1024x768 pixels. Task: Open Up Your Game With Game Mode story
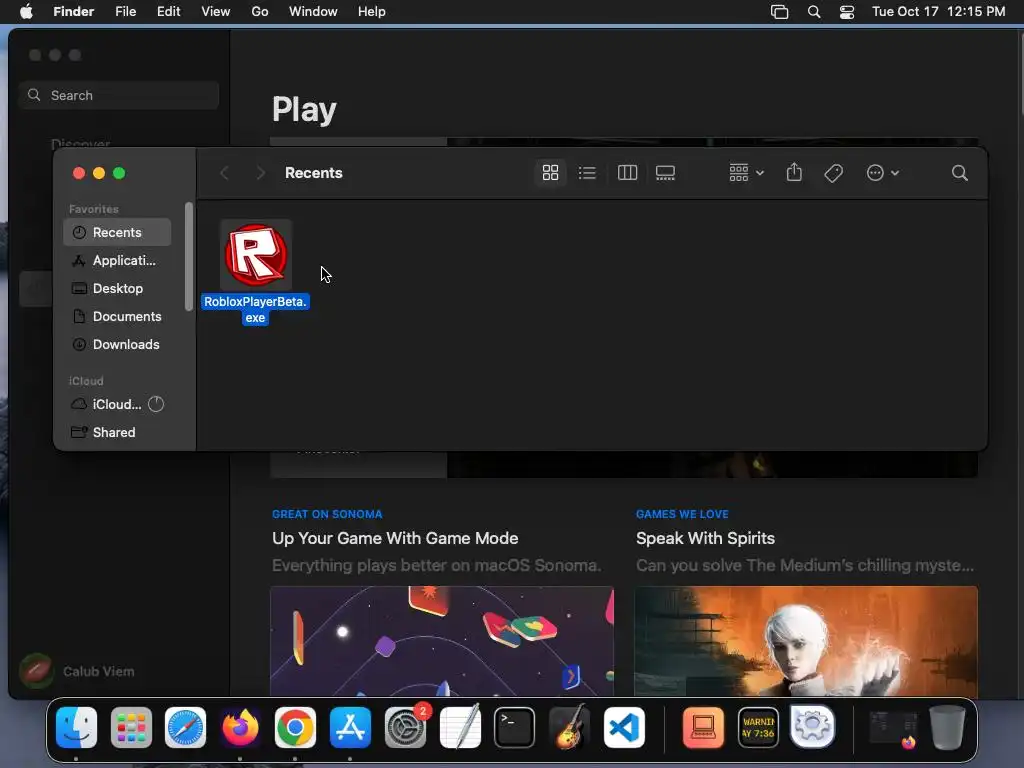coord(395,538)
